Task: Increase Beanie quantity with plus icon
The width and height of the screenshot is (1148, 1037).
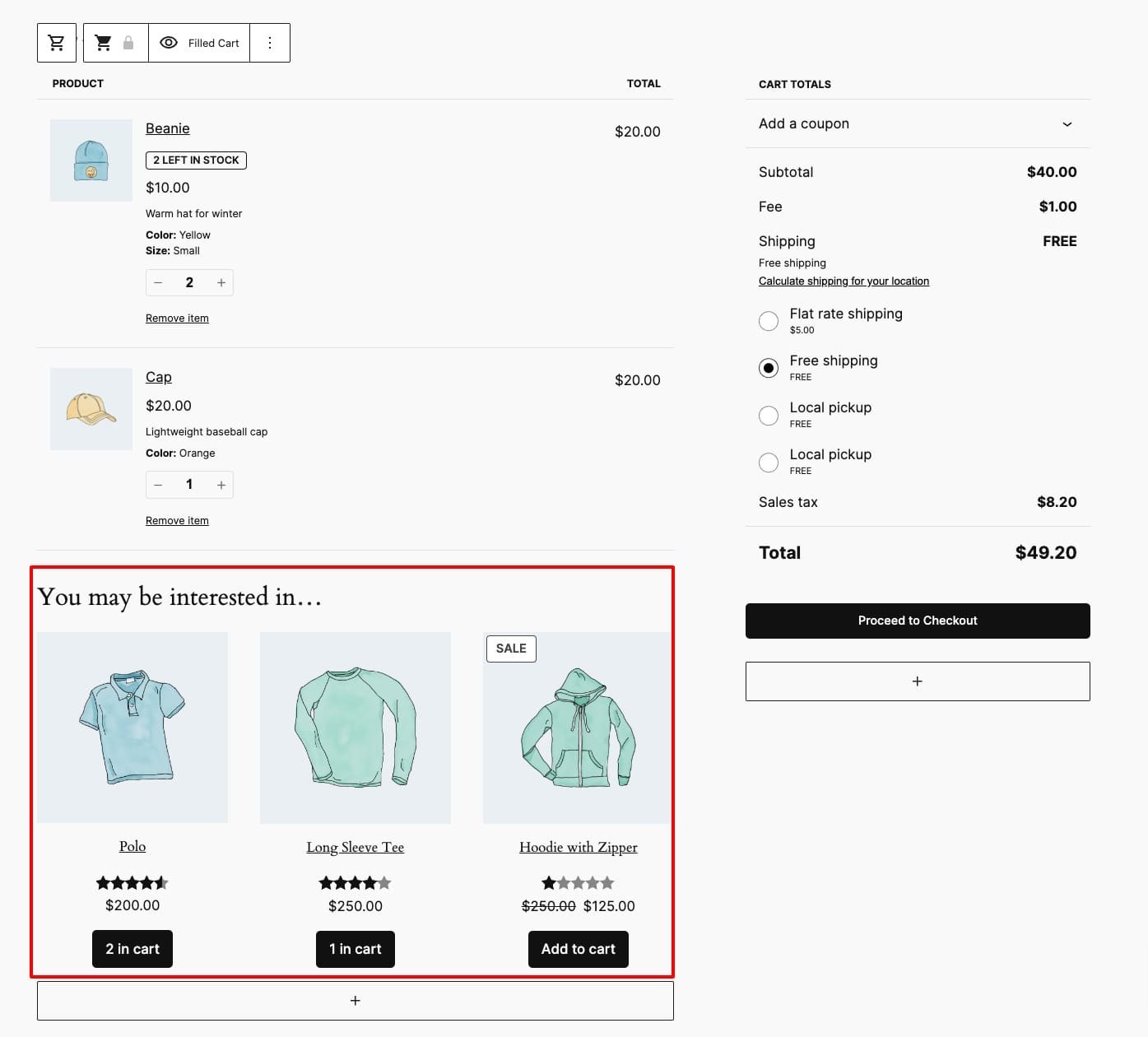Action: [x=221, y=283]
